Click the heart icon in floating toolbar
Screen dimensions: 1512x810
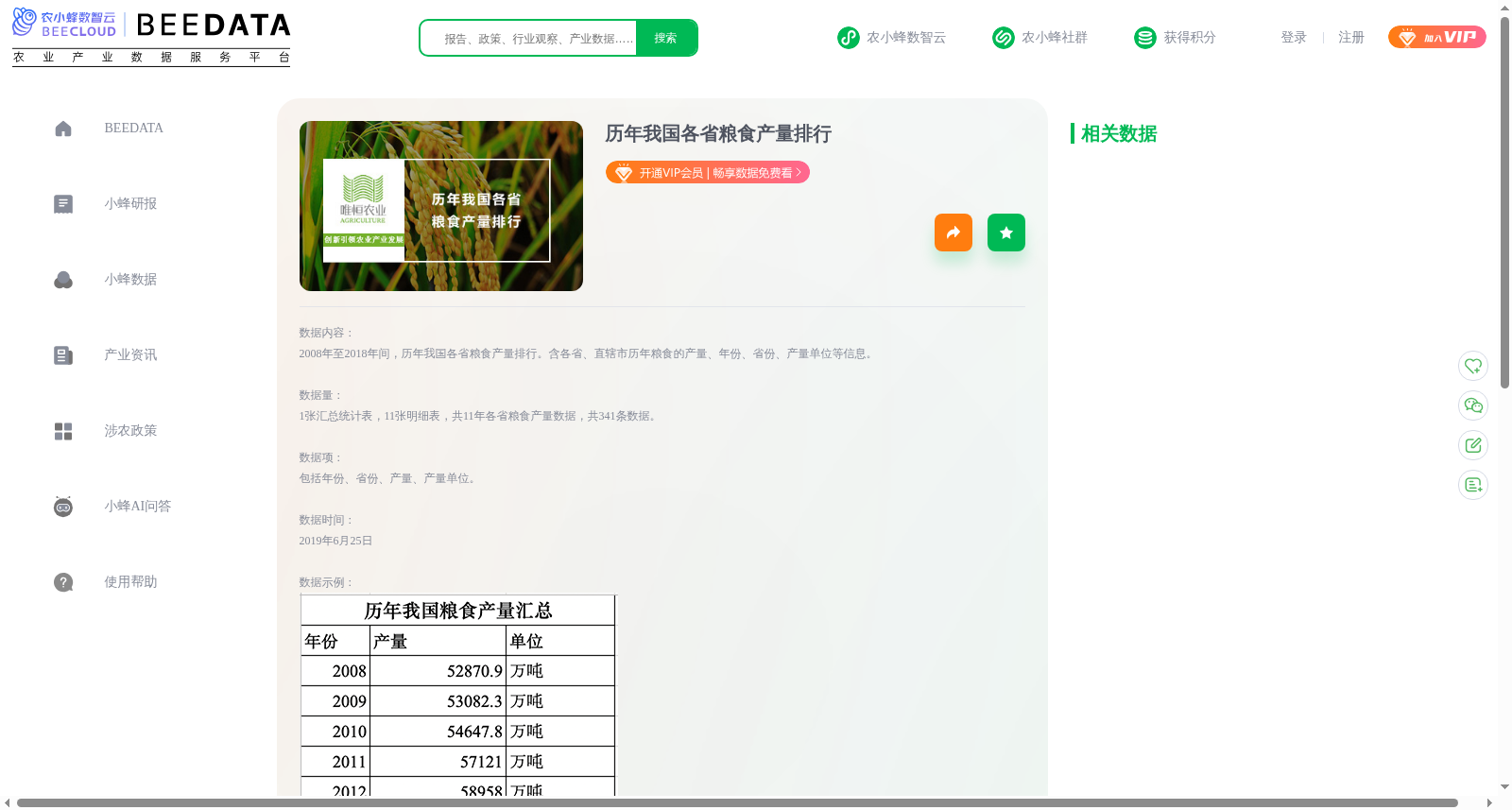(1473, 366)
